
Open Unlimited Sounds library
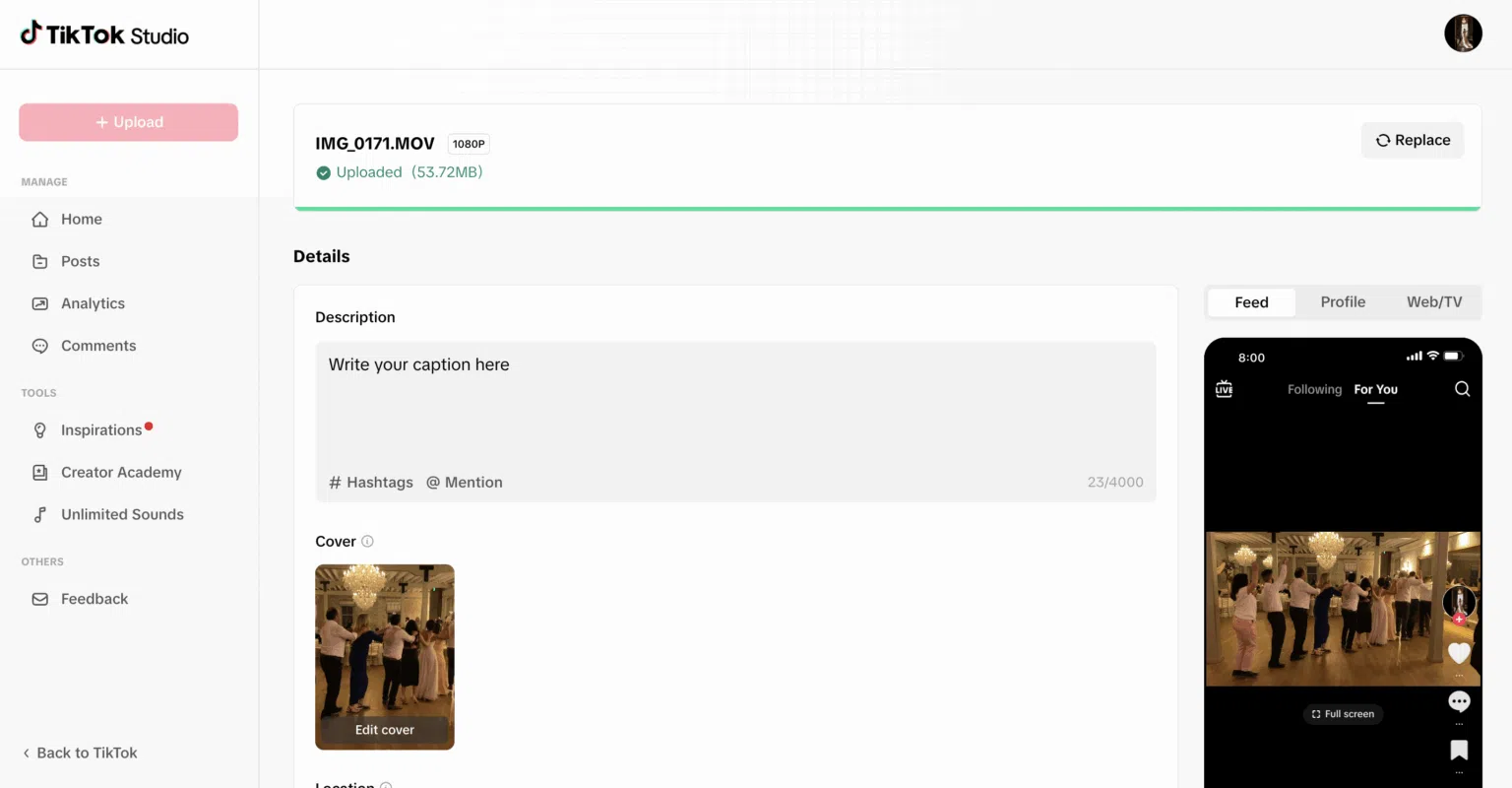click(121, 513)
